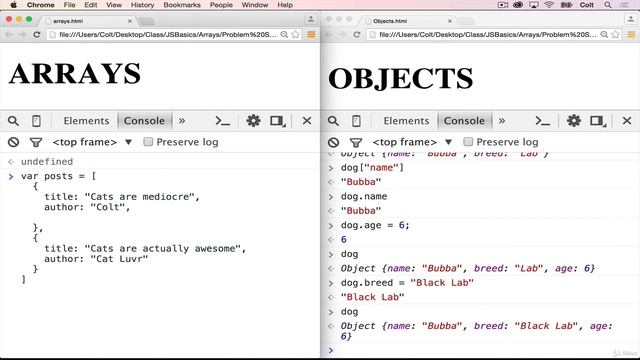Viewport: 640px width, 360px height.
Task: Enable Preserve log in the arrays.html console
Action: click(x=148, y=142)
